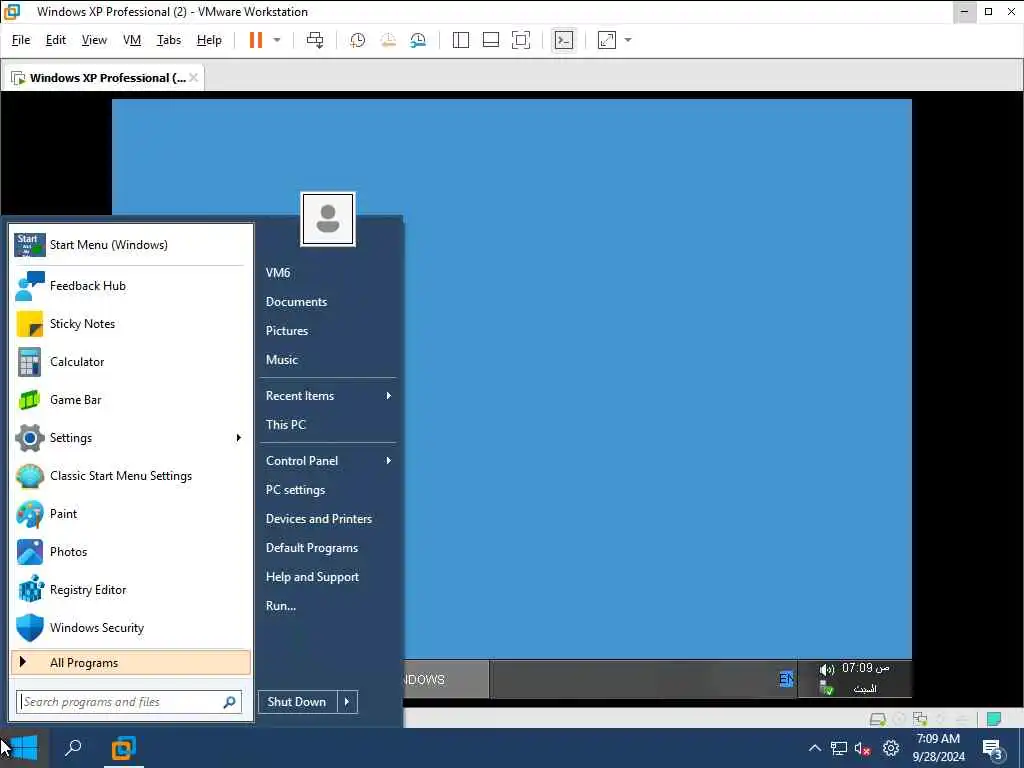Open Windows Security
1024x768 pixels.
pos(131,628)
